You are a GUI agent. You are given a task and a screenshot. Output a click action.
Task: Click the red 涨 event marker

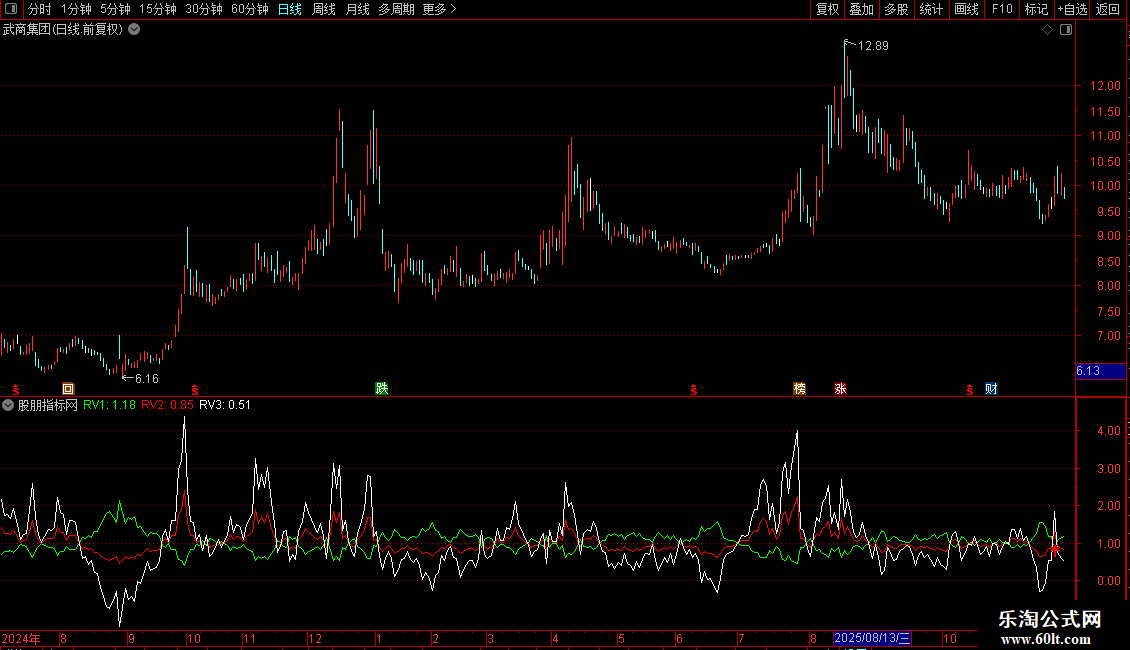coord(840,389)
